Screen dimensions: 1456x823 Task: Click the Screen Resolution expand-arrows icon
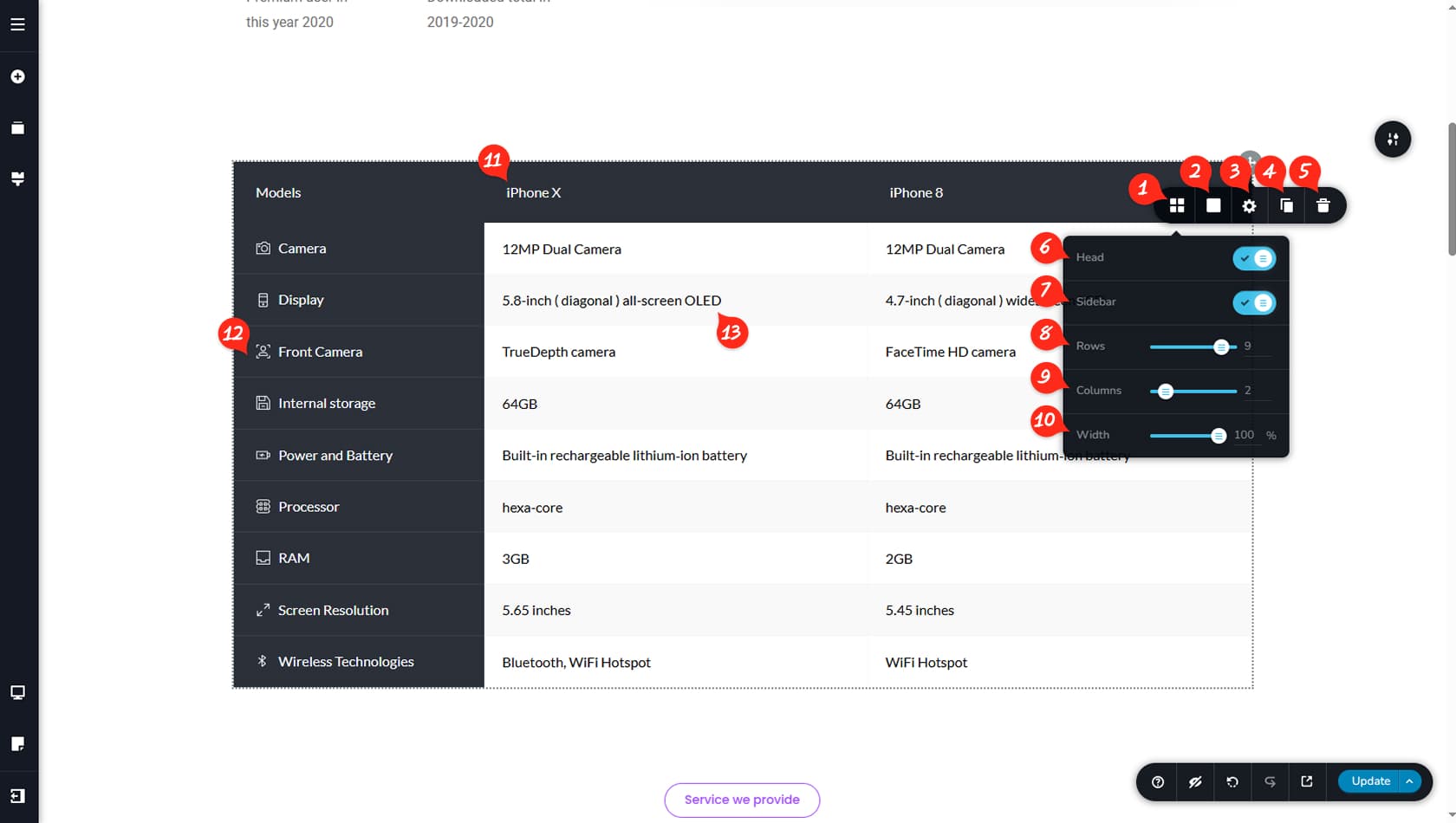(x=263, y=610)
